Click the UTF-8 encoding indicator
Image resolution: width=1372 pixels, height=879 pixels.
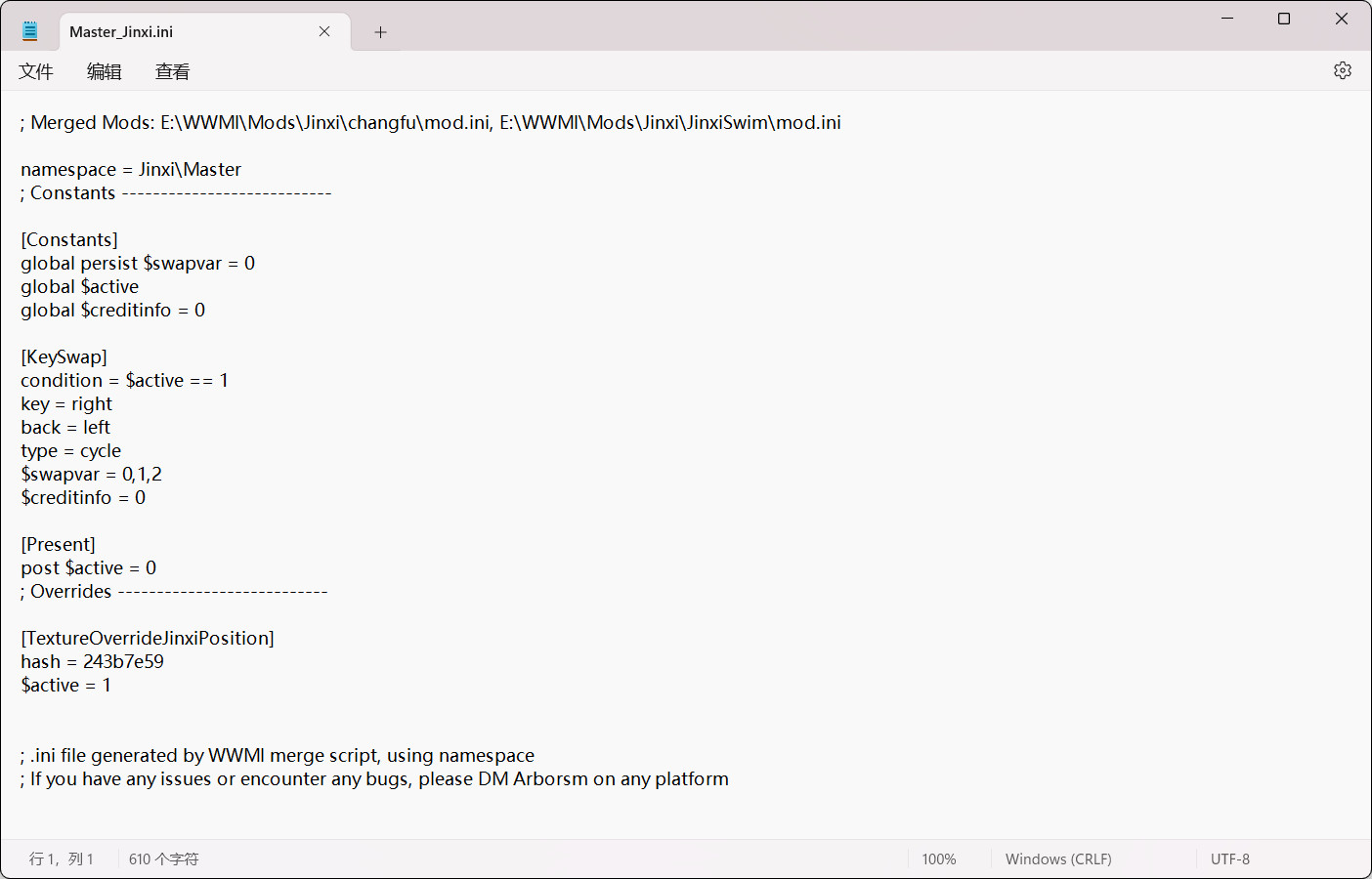pyautogui.click(x=1229, y=858)
